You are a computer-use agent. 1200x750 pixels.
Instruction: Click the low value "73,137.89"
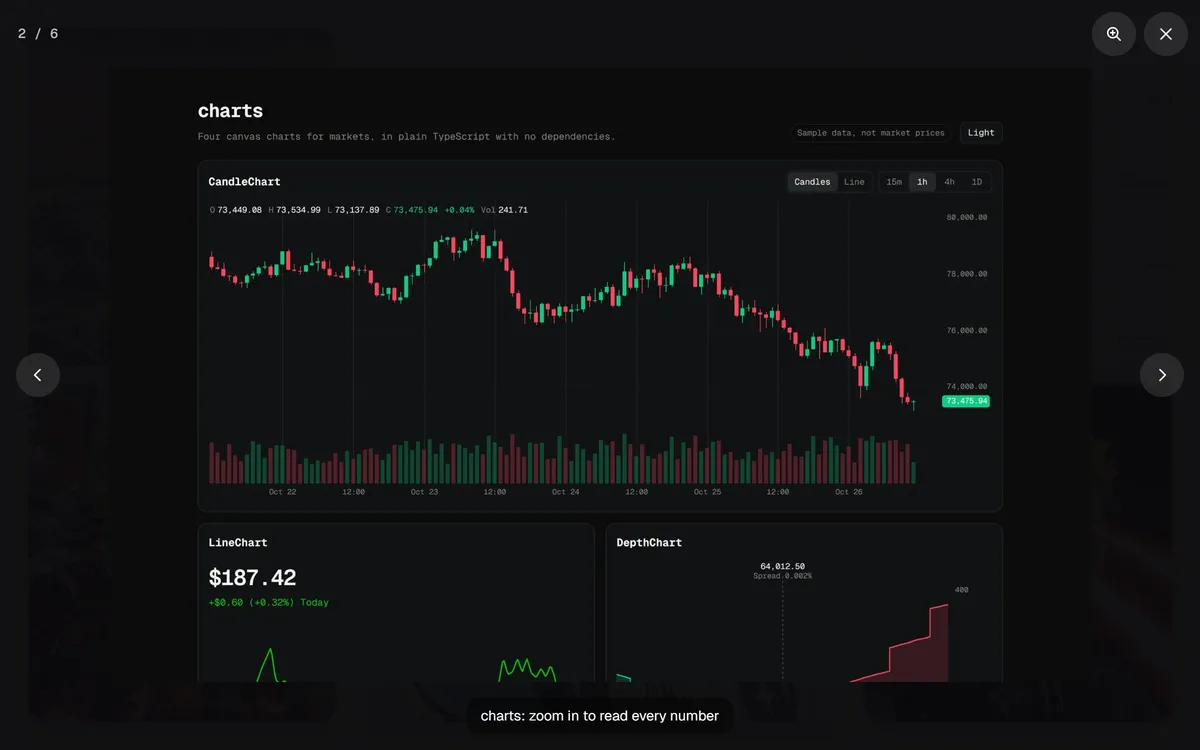(357, 210)
